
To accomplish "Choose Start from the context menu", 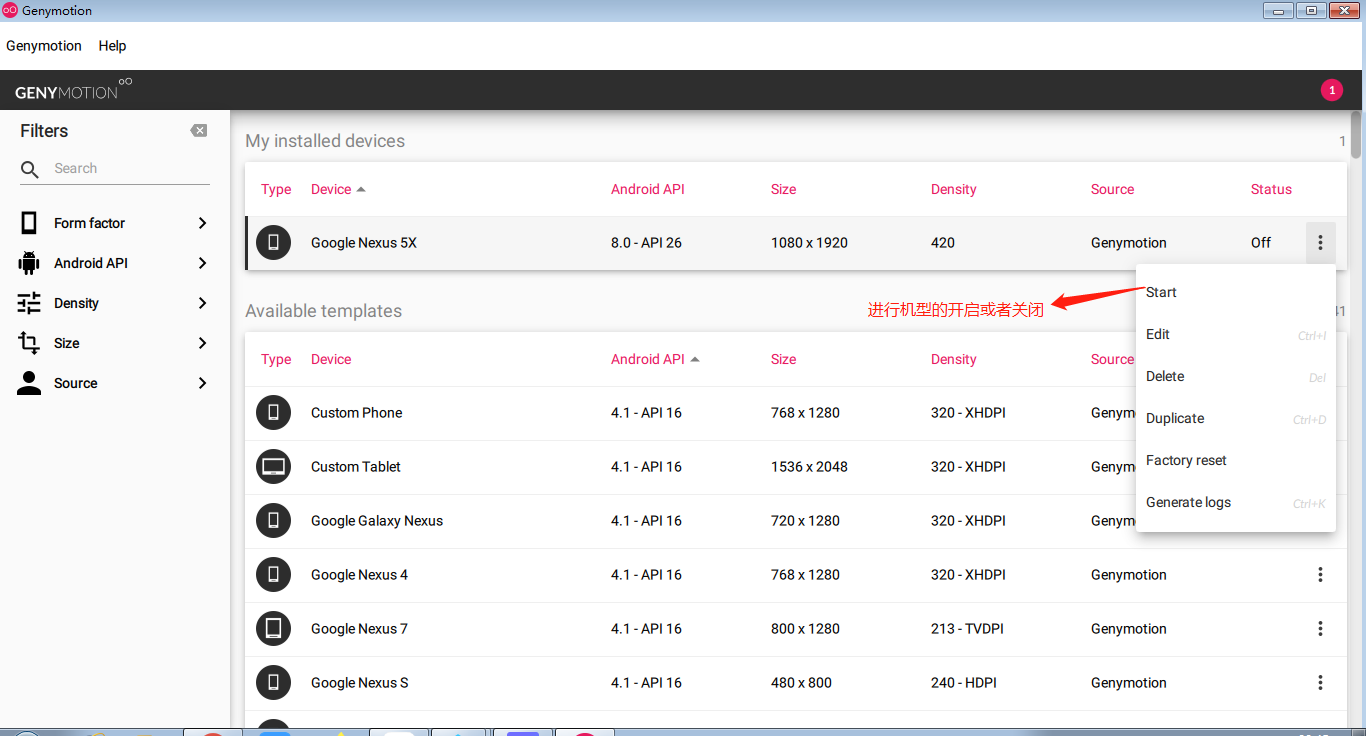I will 1236,292.
